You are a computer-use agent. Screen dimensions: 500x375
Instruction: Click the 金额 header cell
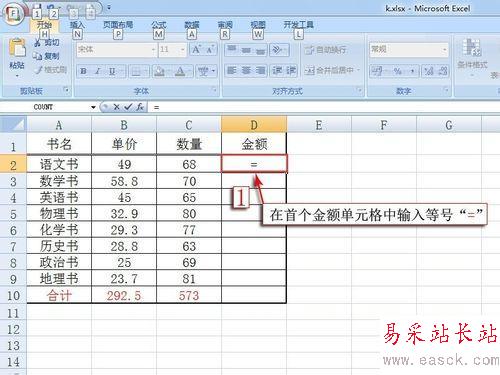254,144
